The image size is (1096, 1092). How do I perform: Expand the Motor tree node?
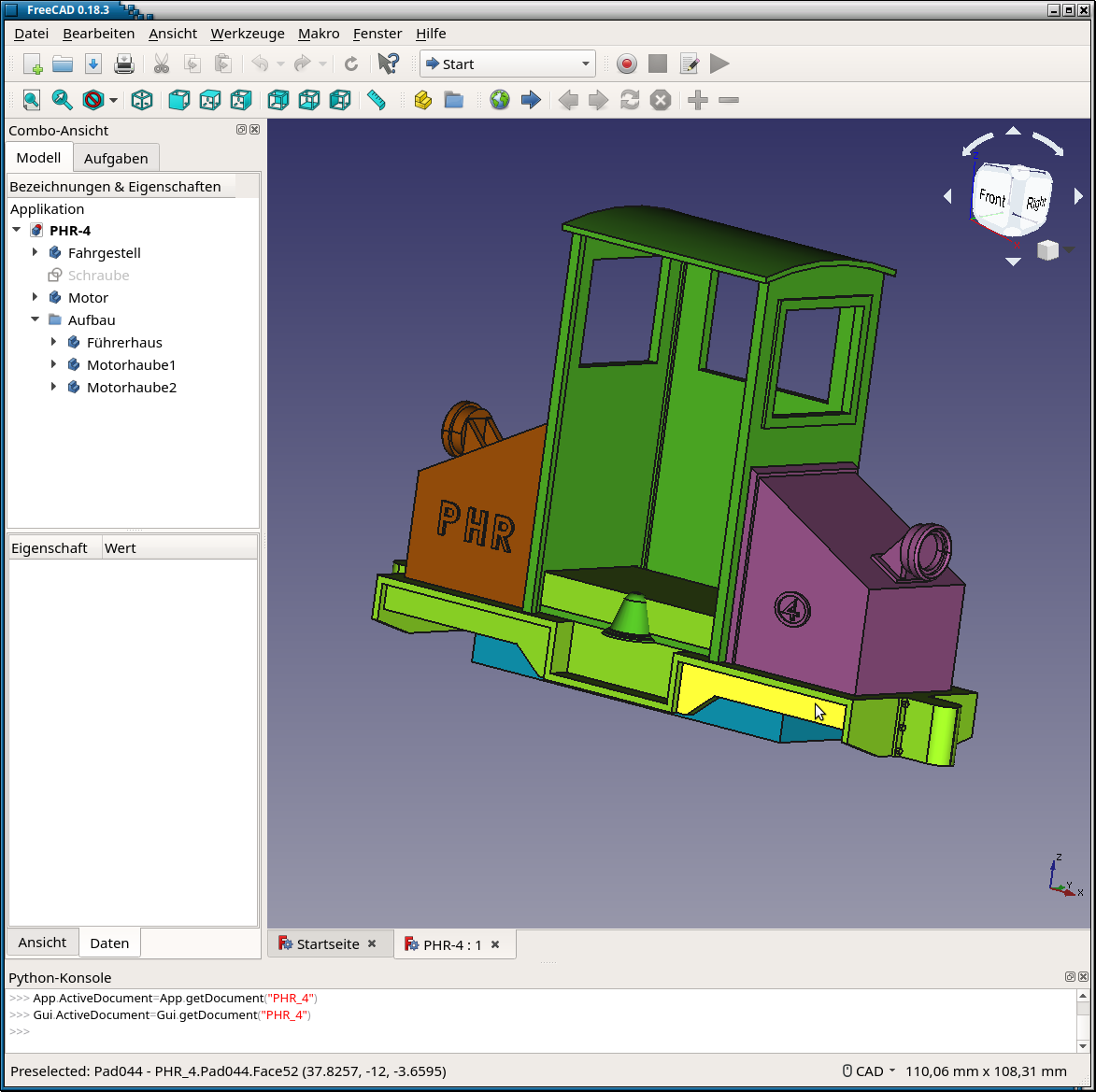pyautogui.click(x=35, y=297)
